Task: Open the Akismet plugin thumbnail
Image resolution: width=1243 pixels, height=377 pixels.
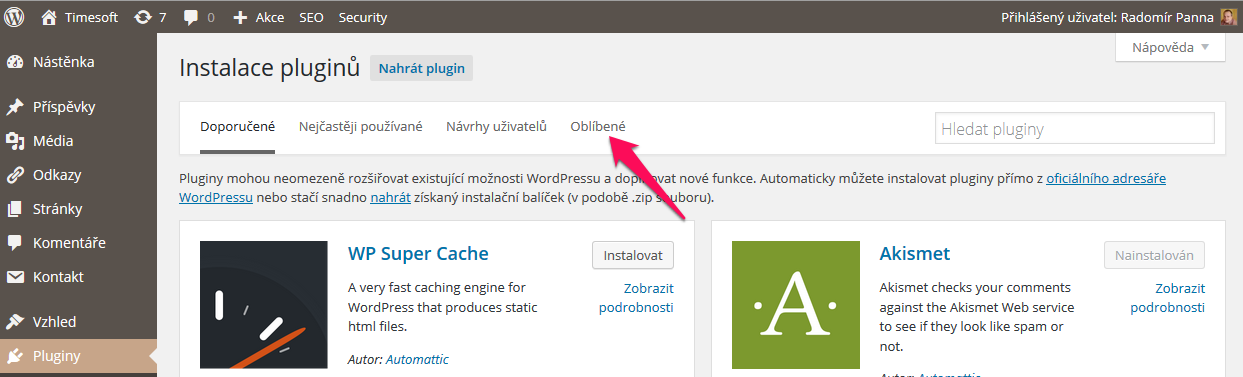Action: click(795, 305)
